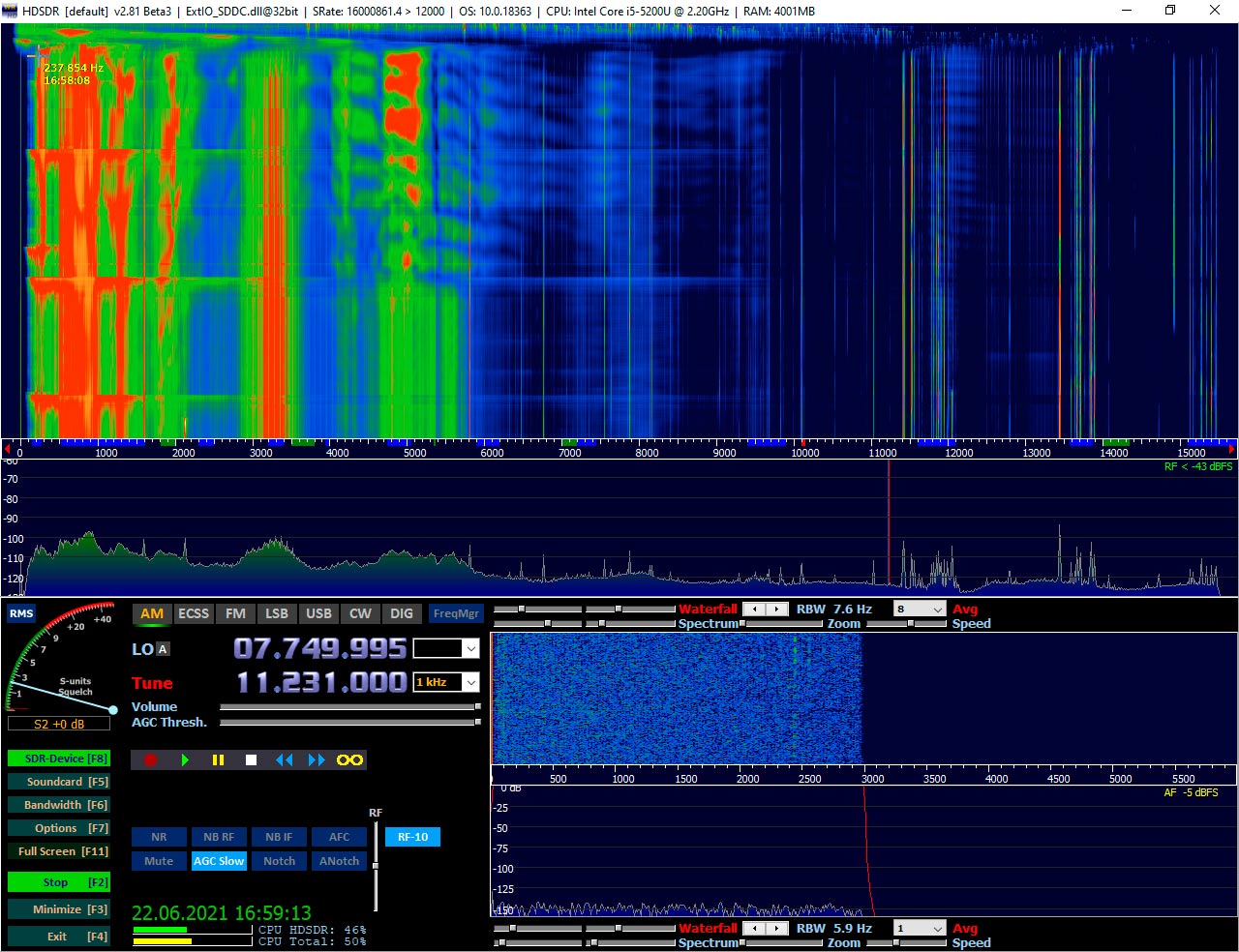Click the RF < -43 dBFS level text
1239x952 pixels.
pos(1198,467)
